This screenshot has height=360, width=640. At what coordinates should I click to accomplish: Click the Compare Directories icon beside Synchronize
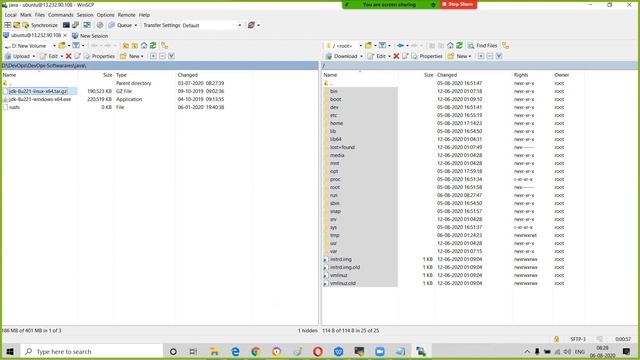coord(16,25)
